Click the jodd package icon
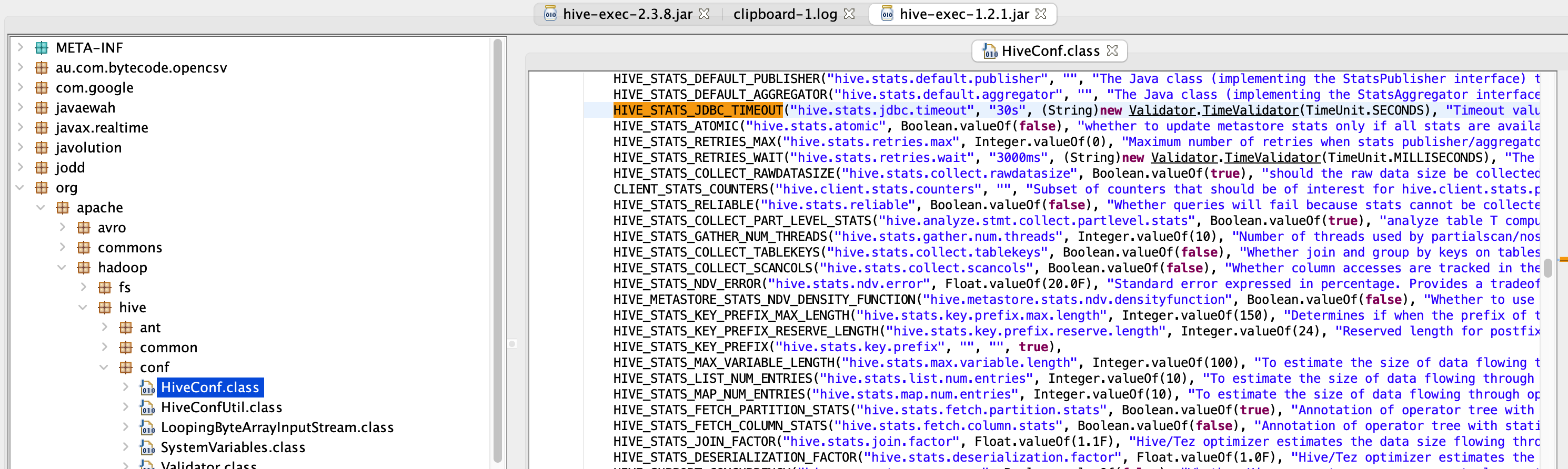 click(42, 167)
